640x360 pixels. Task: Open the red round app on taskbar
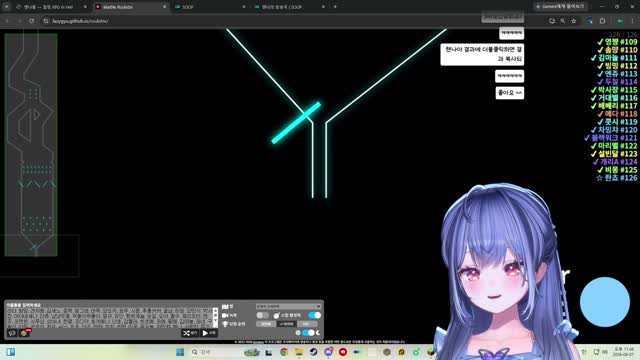[343, 352]
